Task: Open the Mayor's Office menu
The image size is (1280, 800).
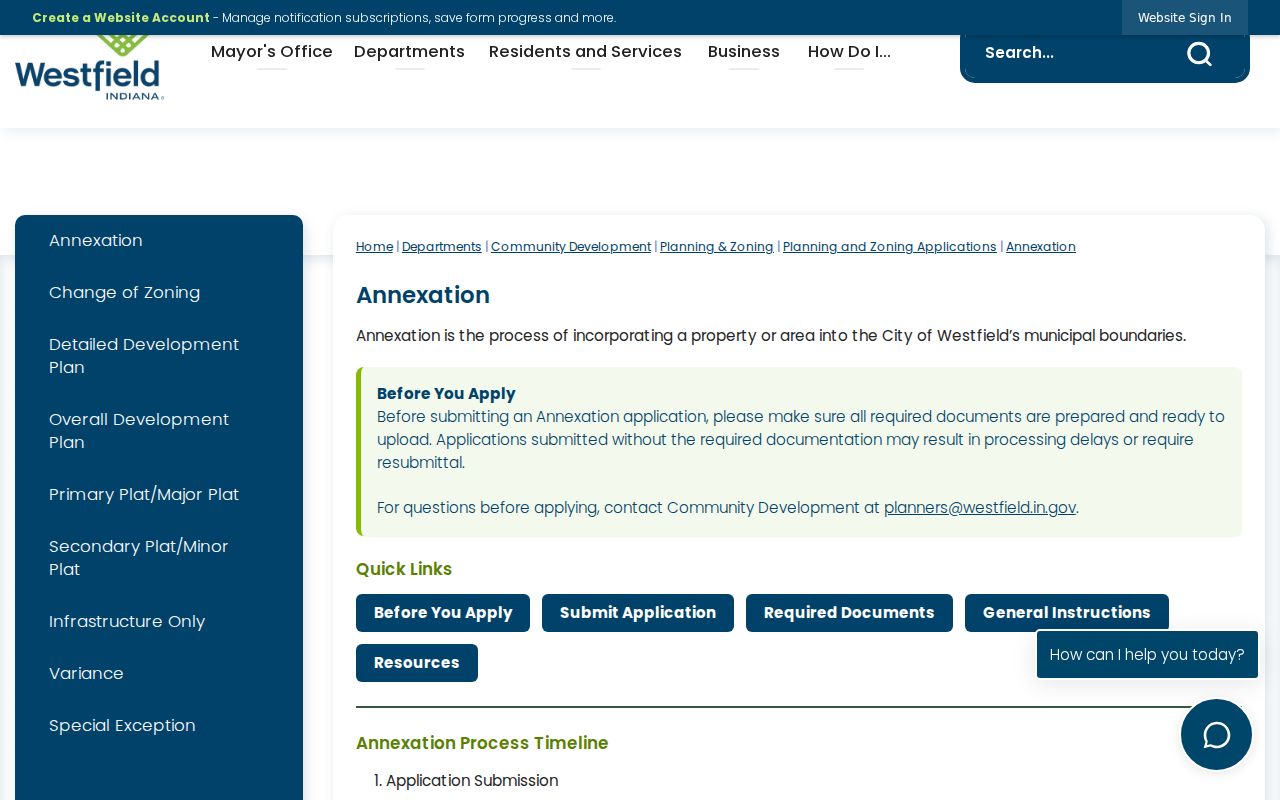Action: (271, 52)
